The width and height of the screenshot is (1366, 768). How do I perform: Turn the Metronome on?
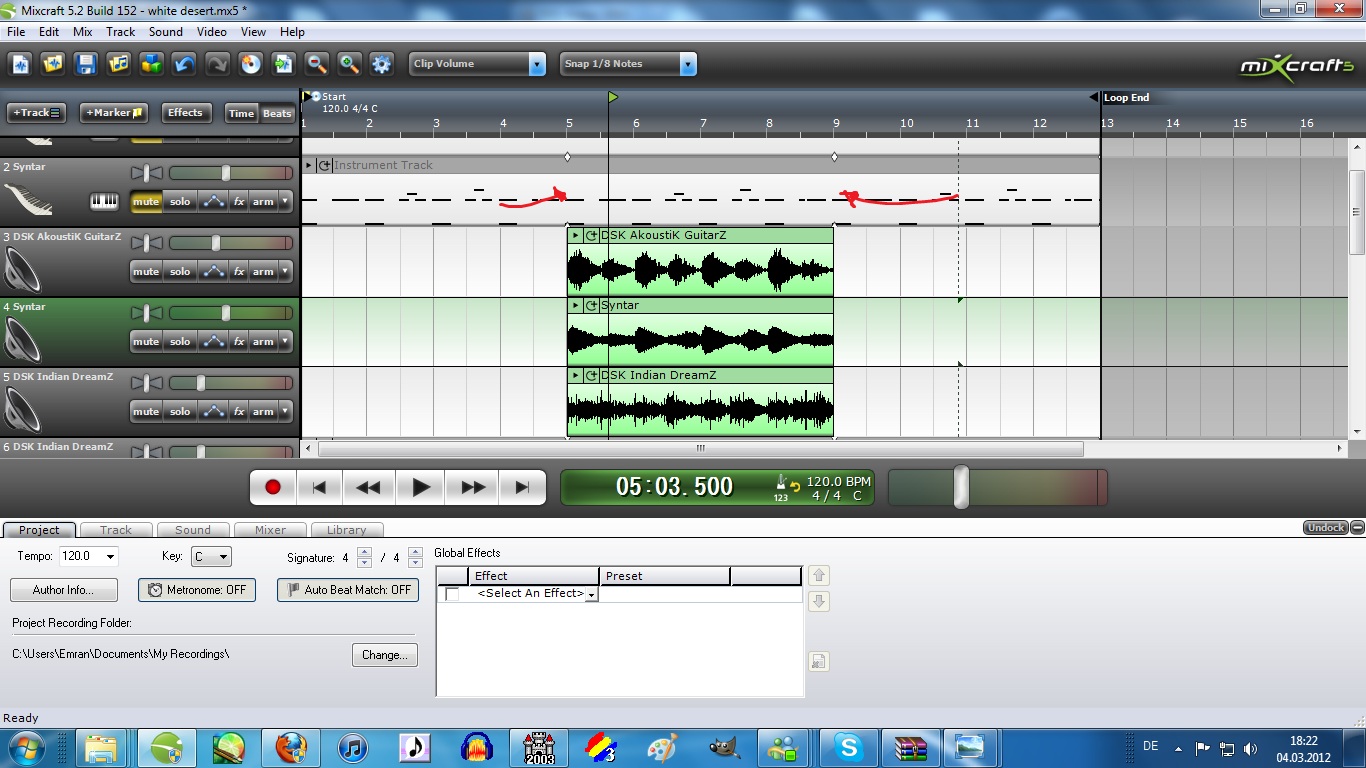coord(197,590)
